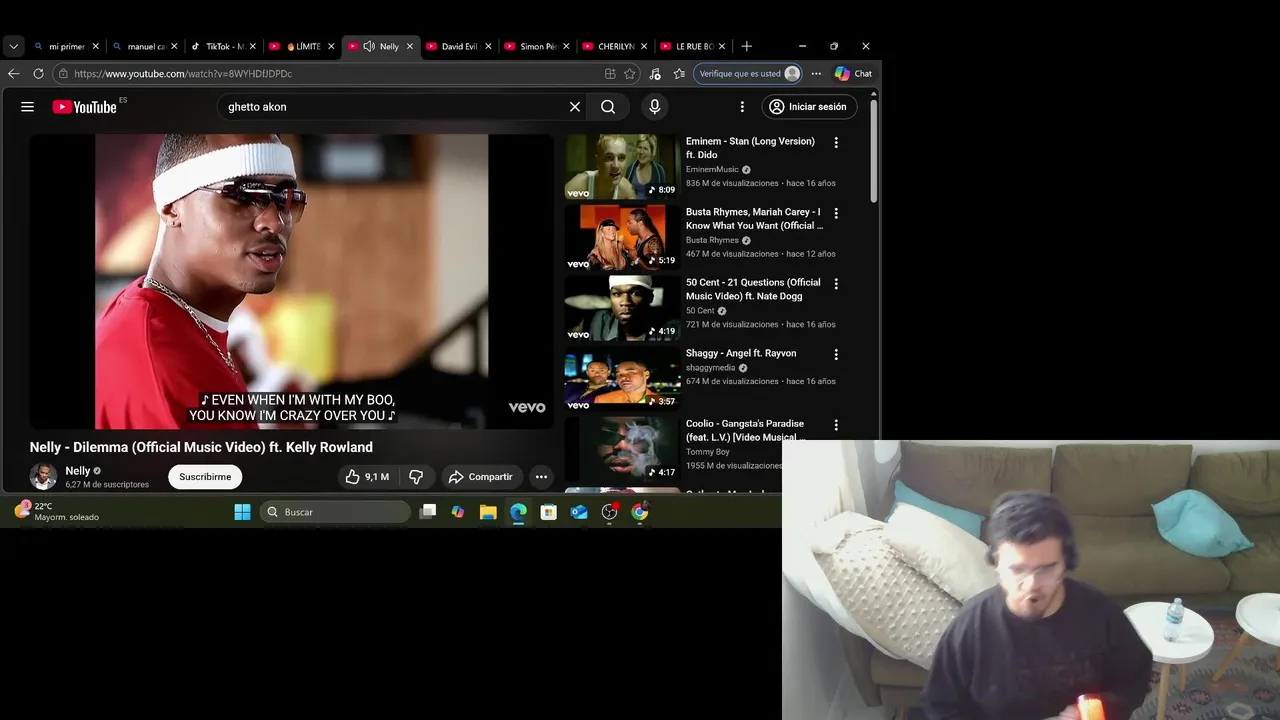Viewport: 1280px width, 720px height.
Task: Open the Eminem - Stan thumbnail
Action: tap(622, 167)
